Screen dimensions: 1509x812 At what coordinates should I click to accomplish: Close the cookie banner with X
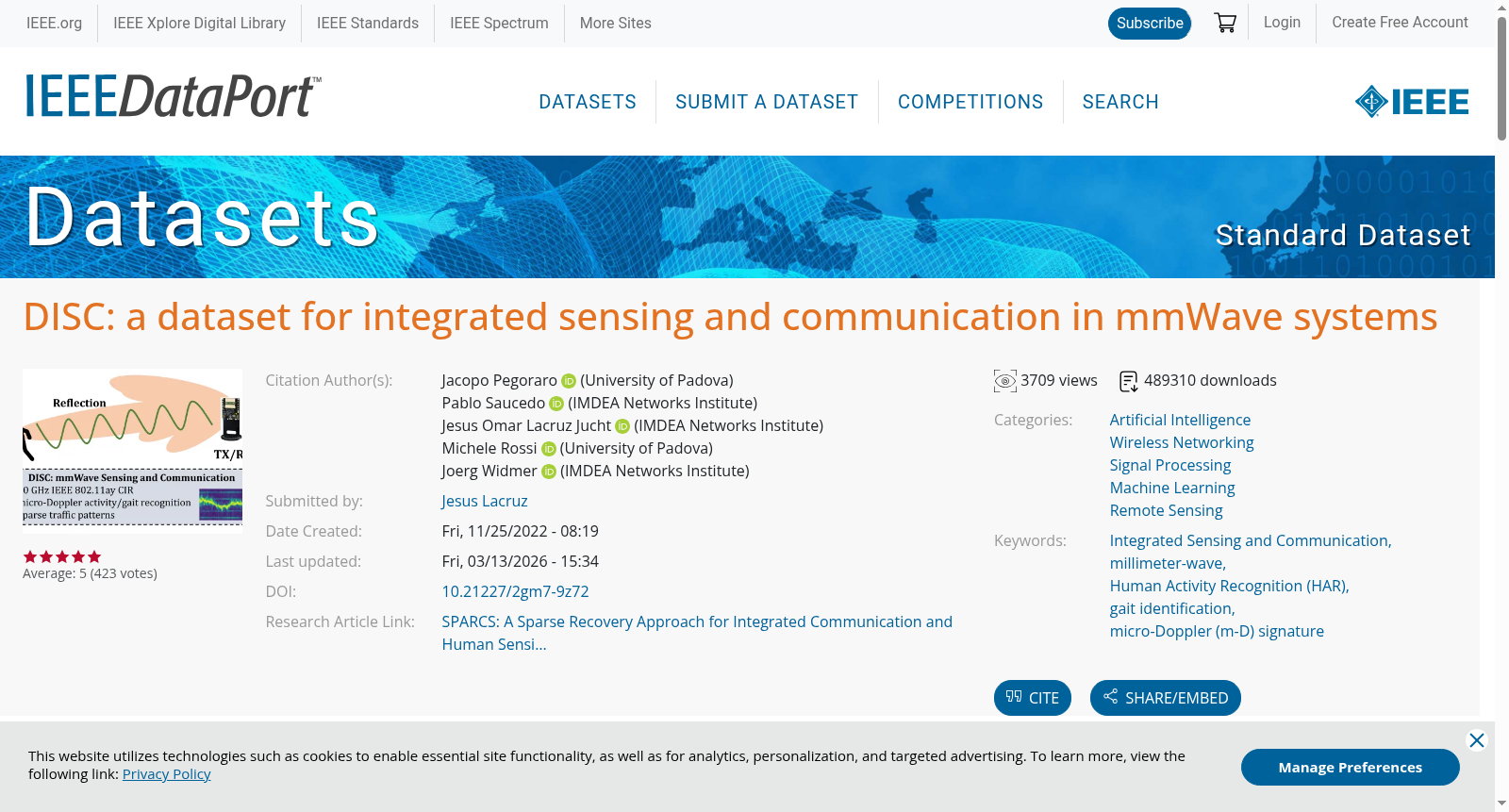(1477, 740)
